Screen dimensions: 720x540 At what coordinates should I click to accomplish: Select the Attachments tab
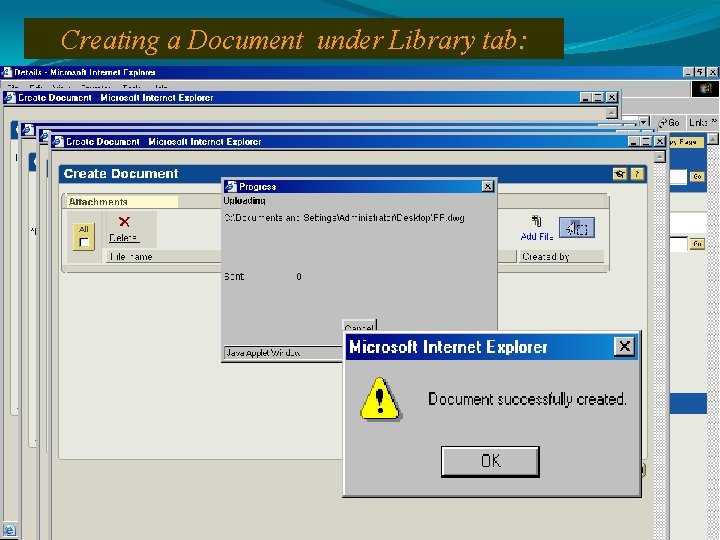[122, 202]
